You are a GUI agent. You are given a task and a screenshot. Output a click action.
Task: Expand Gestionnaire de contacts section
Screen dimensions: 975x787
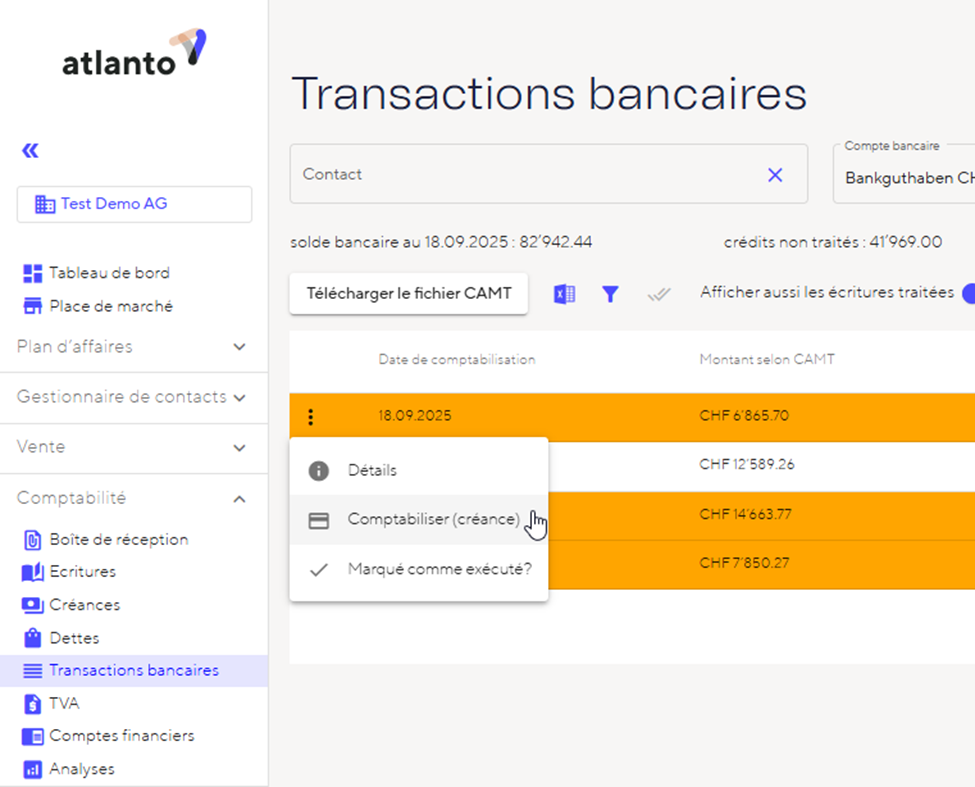(x=239, y=397)
